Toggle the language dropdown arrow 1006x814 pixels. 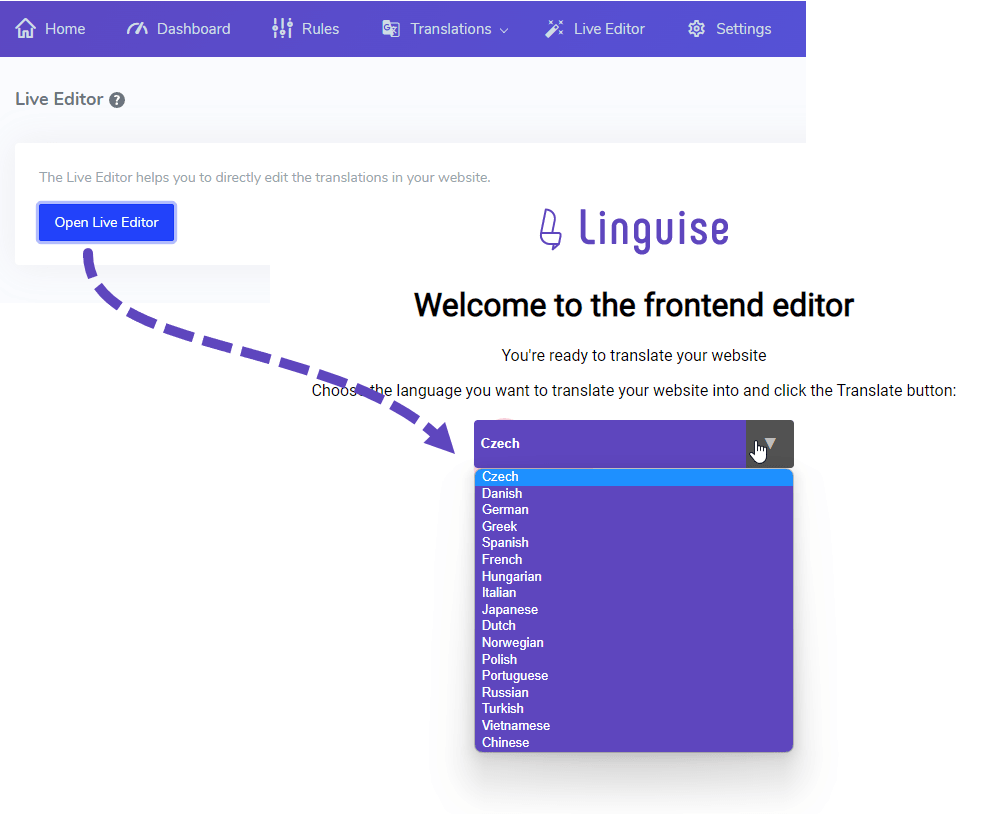[770, 444]
